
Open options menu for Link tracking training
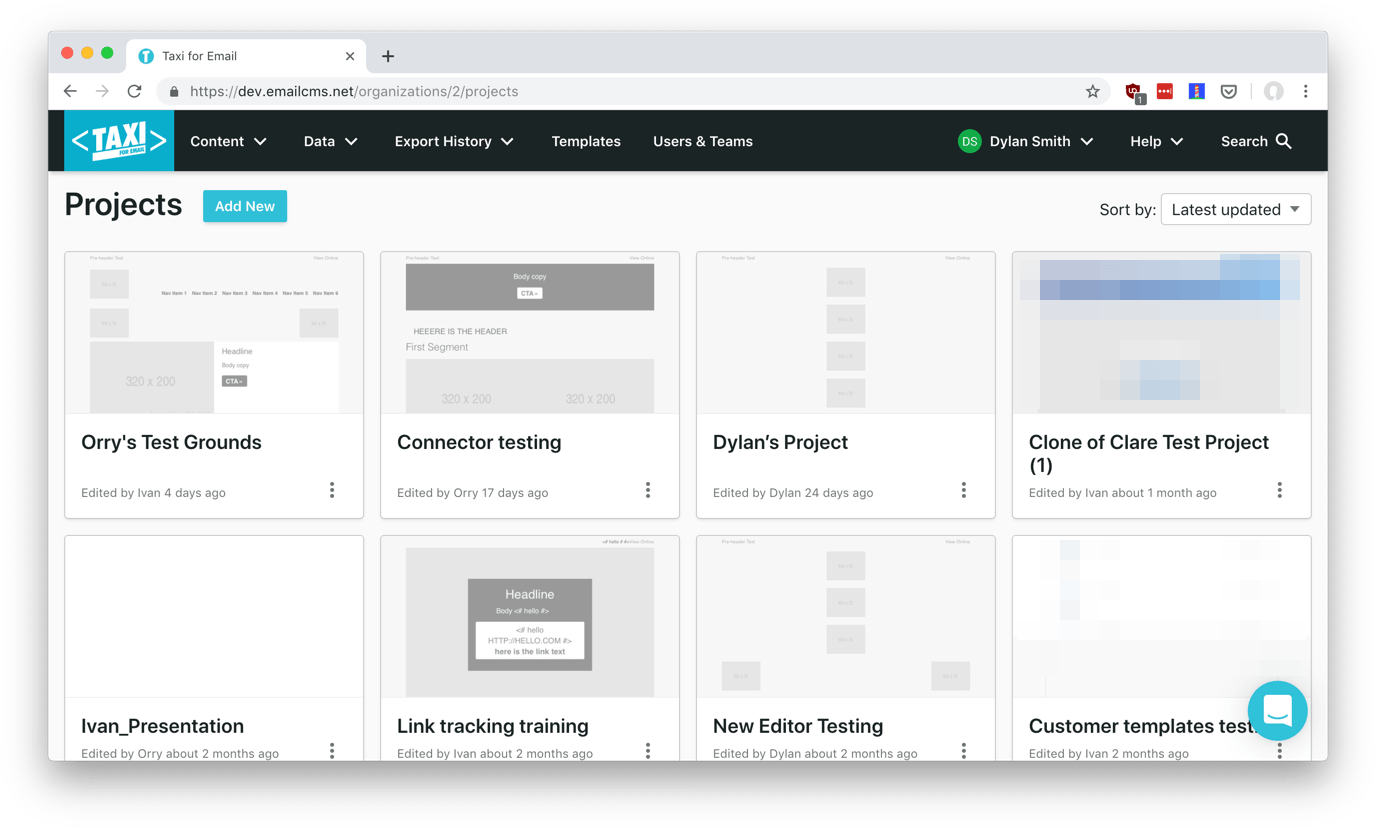click(648, 750)
